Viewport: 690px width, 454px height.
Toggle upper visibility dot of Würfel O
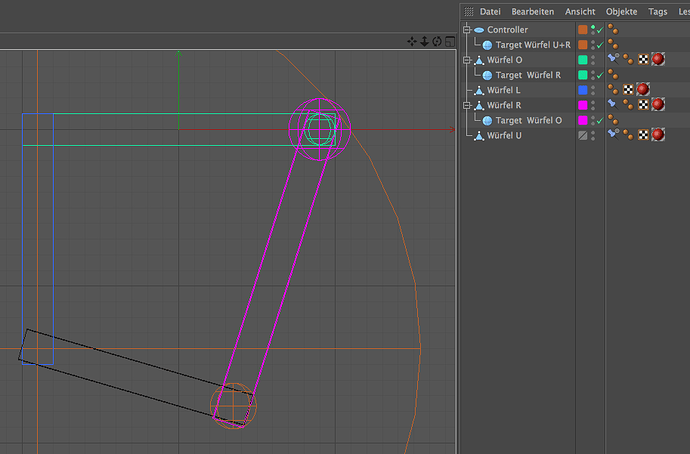pos(593,57)
